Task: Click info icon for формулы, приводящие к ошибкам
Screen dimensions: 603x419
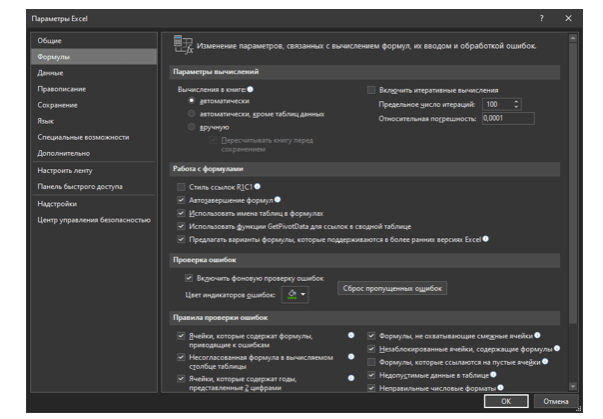Action: tap(351, 335)
